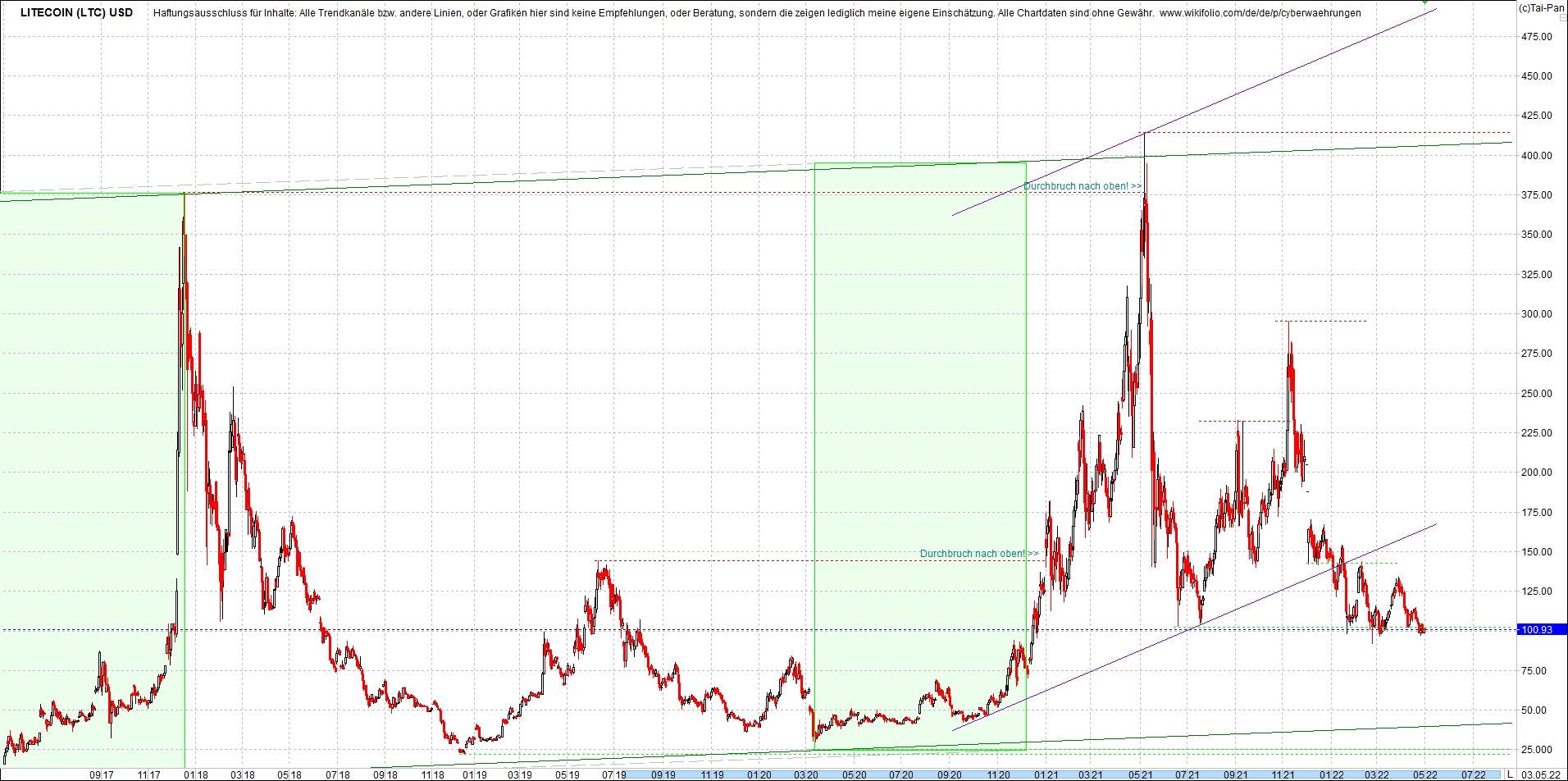
Task: Click the wikifolio.com cyberwaehrungen link text
Action: pyautogui.click(x=1260, y=13)
